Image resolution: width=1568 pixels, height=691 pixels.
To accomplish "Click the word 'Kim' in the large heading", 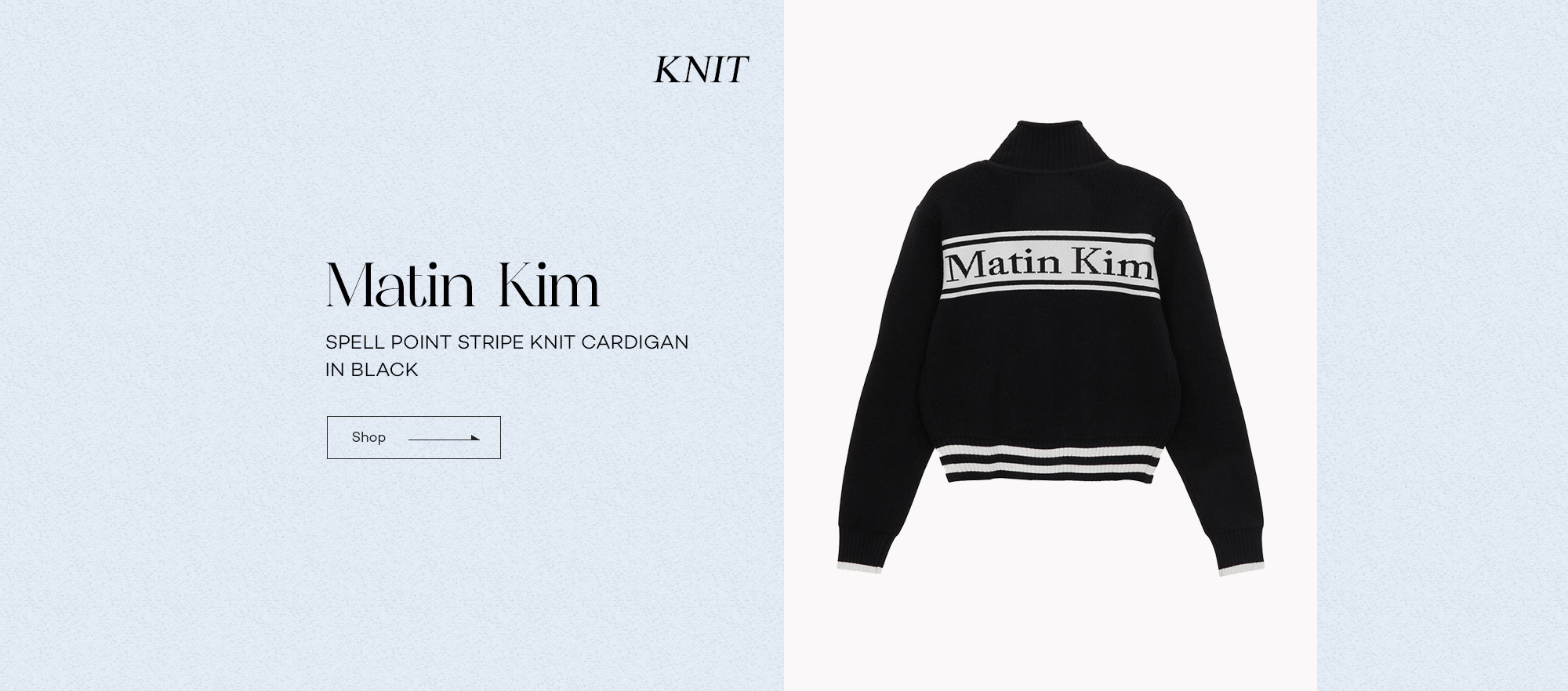I will (549, 285).
